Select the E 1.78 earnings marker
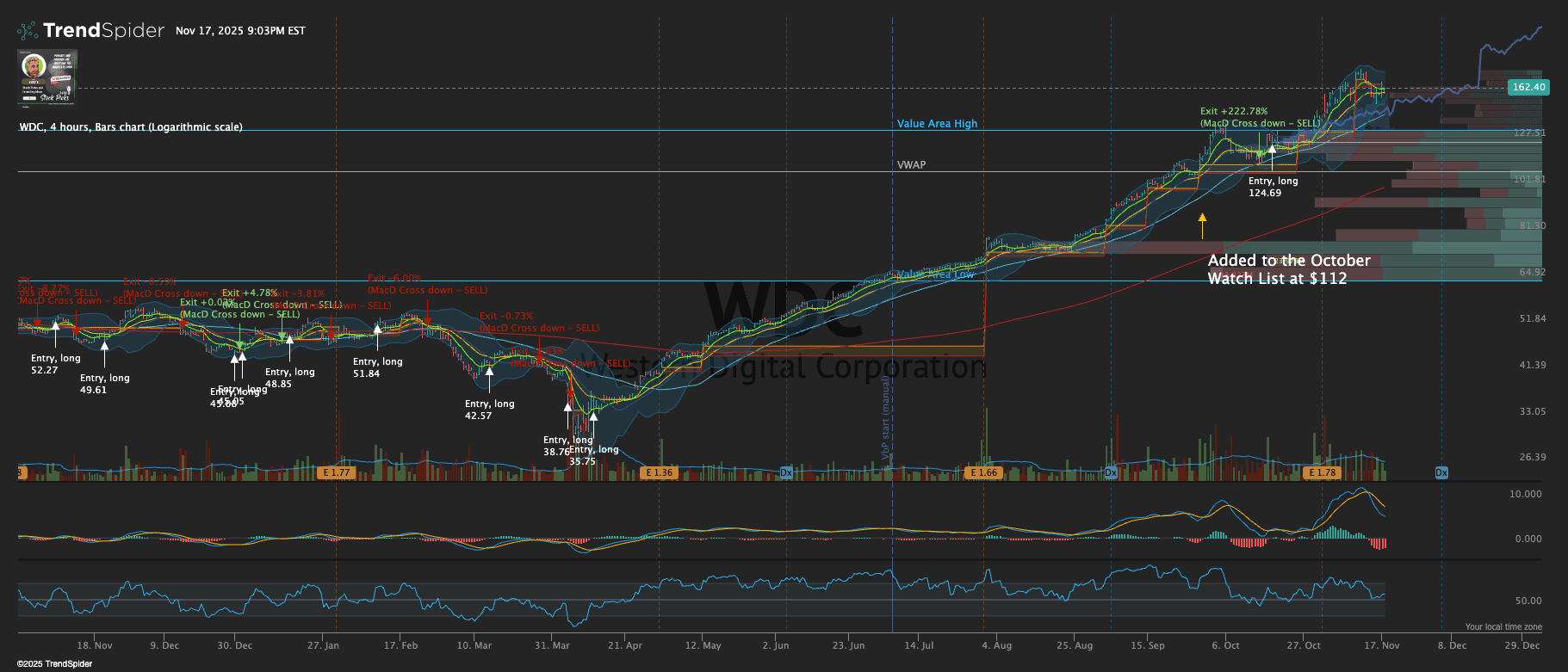Screen dimensions: 1568x672 tap(1322, 472)
